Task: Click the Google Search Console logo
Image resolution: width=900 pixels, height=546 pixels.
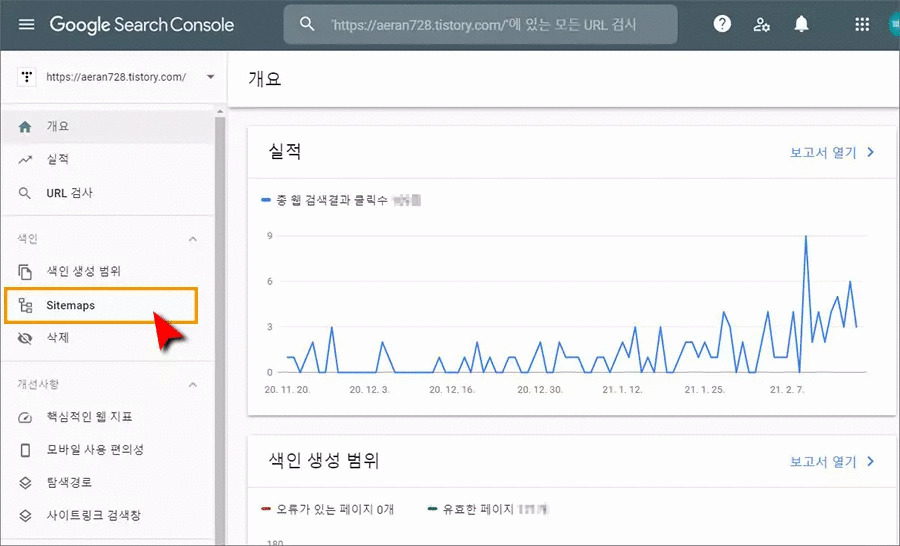Action: pos(142,25)
